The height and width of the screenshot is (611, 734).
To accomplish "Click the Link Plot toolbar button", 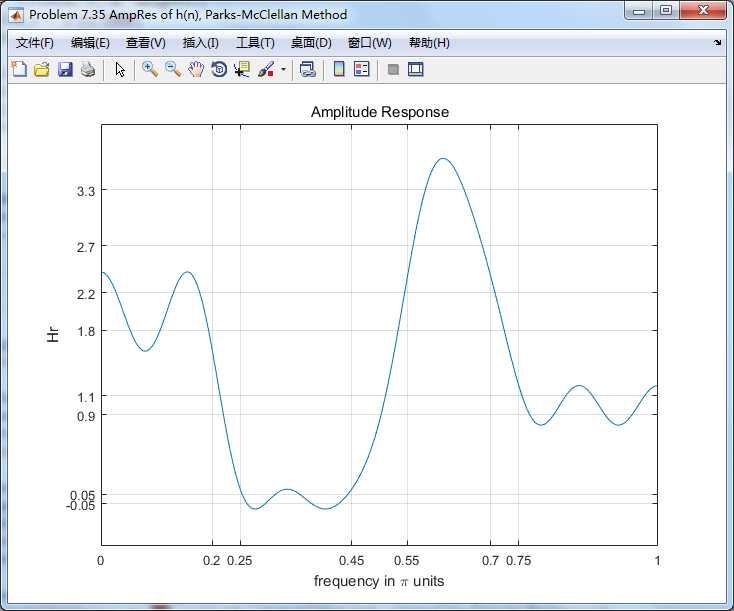I will tap(308, 69).
